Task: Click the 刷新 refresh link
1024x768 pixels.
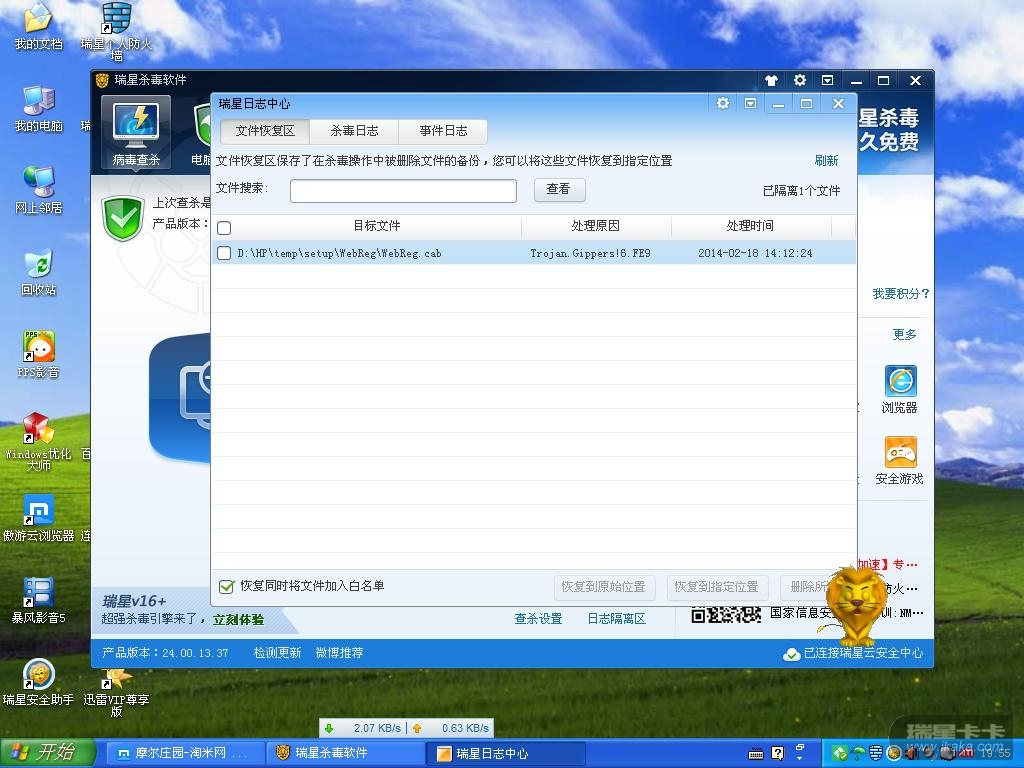Action: 826,161
